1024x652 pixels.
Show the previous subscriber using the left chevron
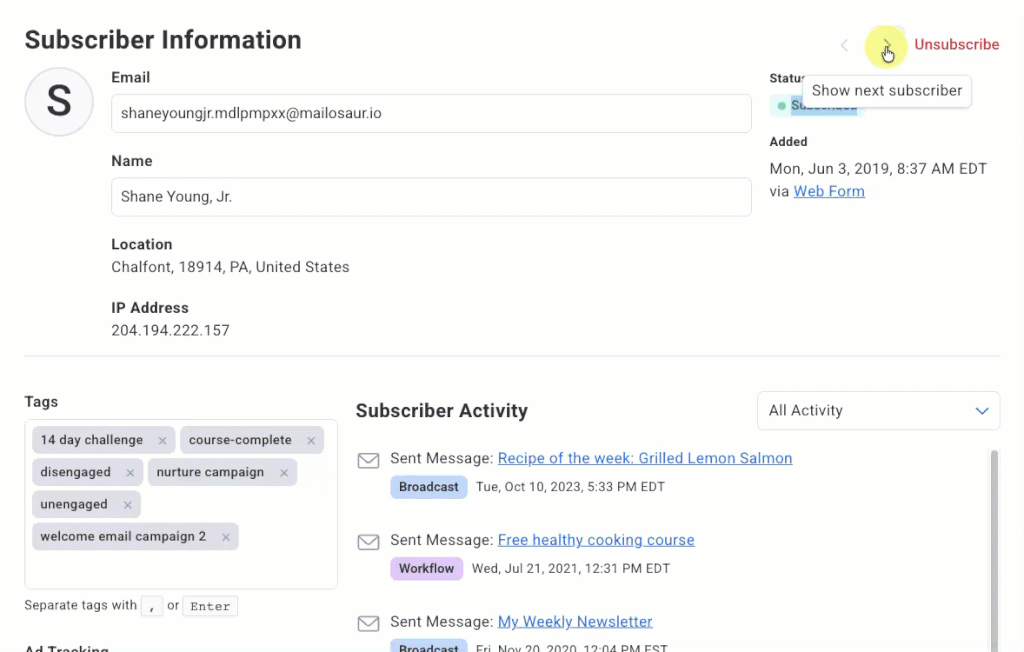(844, 45)
